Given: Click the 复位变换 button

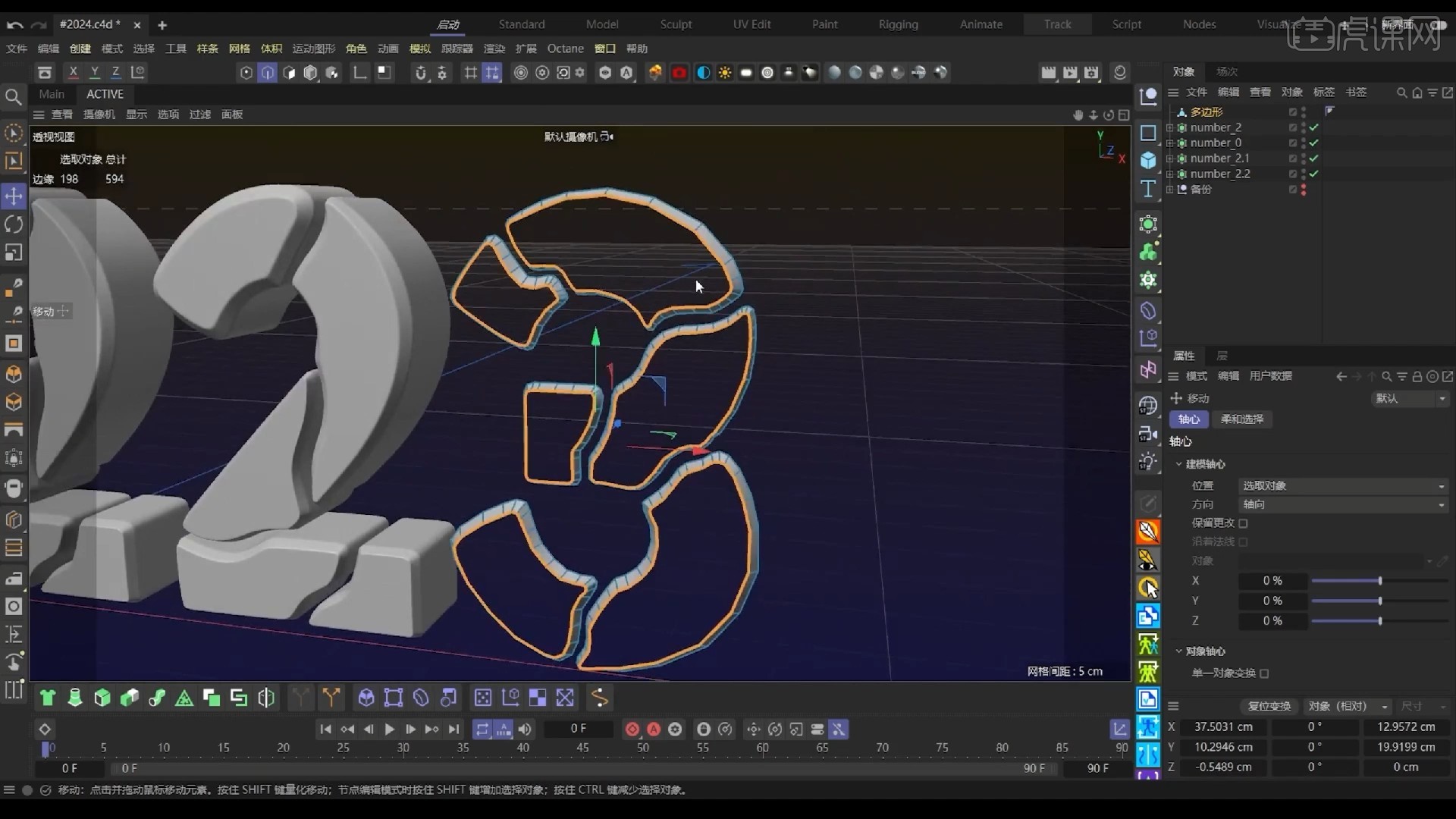Looking at the screenshot, I should (1269, 706).
